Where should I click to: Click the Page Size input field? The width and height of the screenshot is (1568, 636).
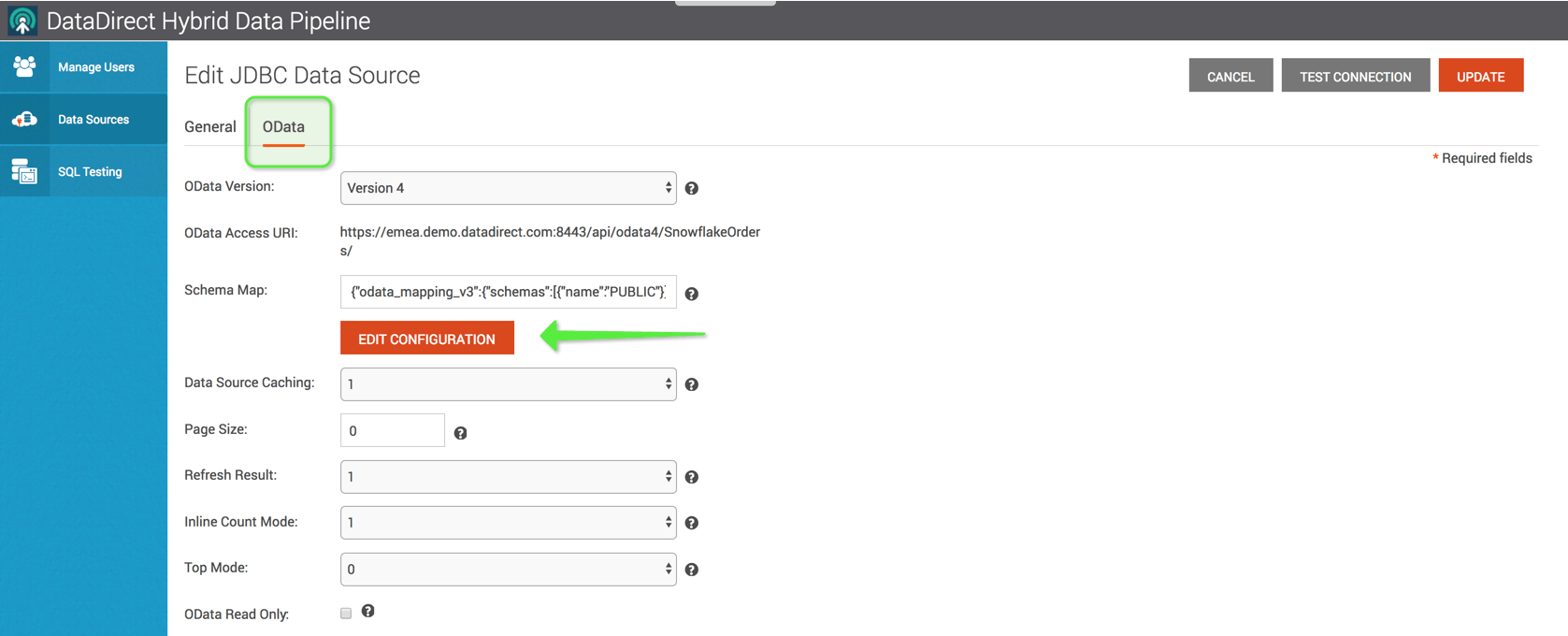pos(393,430)
